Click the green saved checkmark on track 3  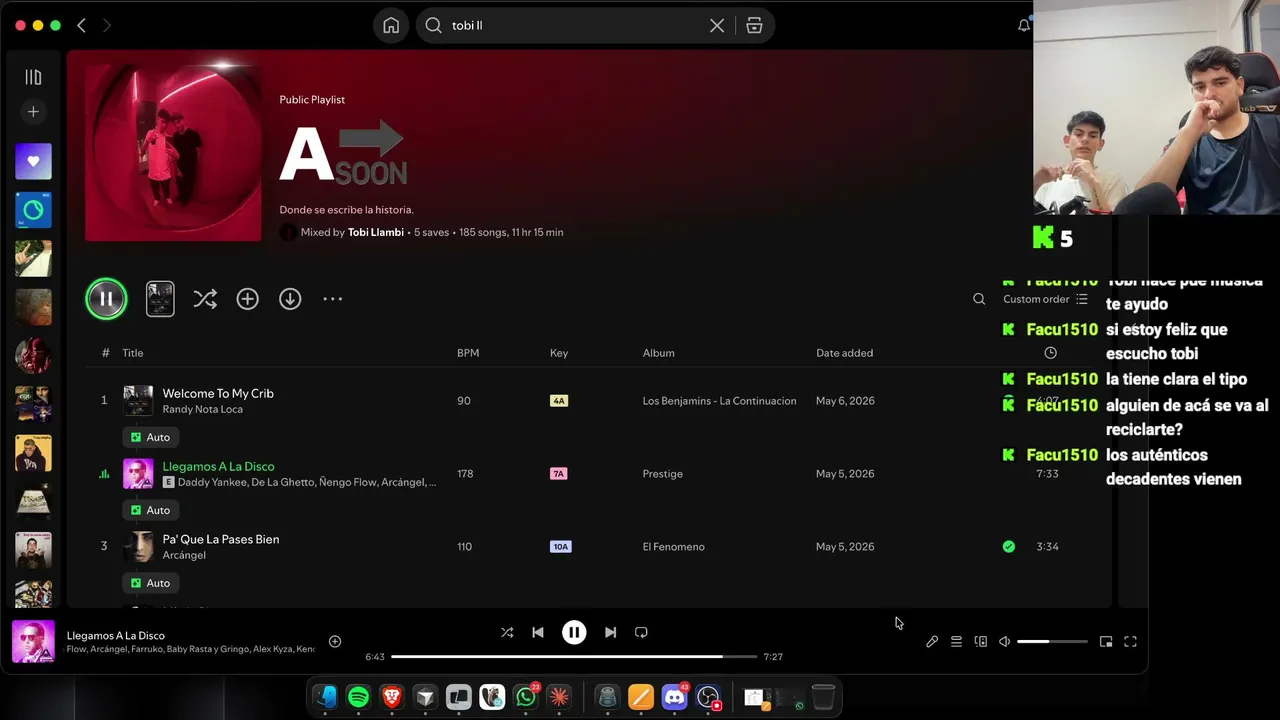(1008, 547)
